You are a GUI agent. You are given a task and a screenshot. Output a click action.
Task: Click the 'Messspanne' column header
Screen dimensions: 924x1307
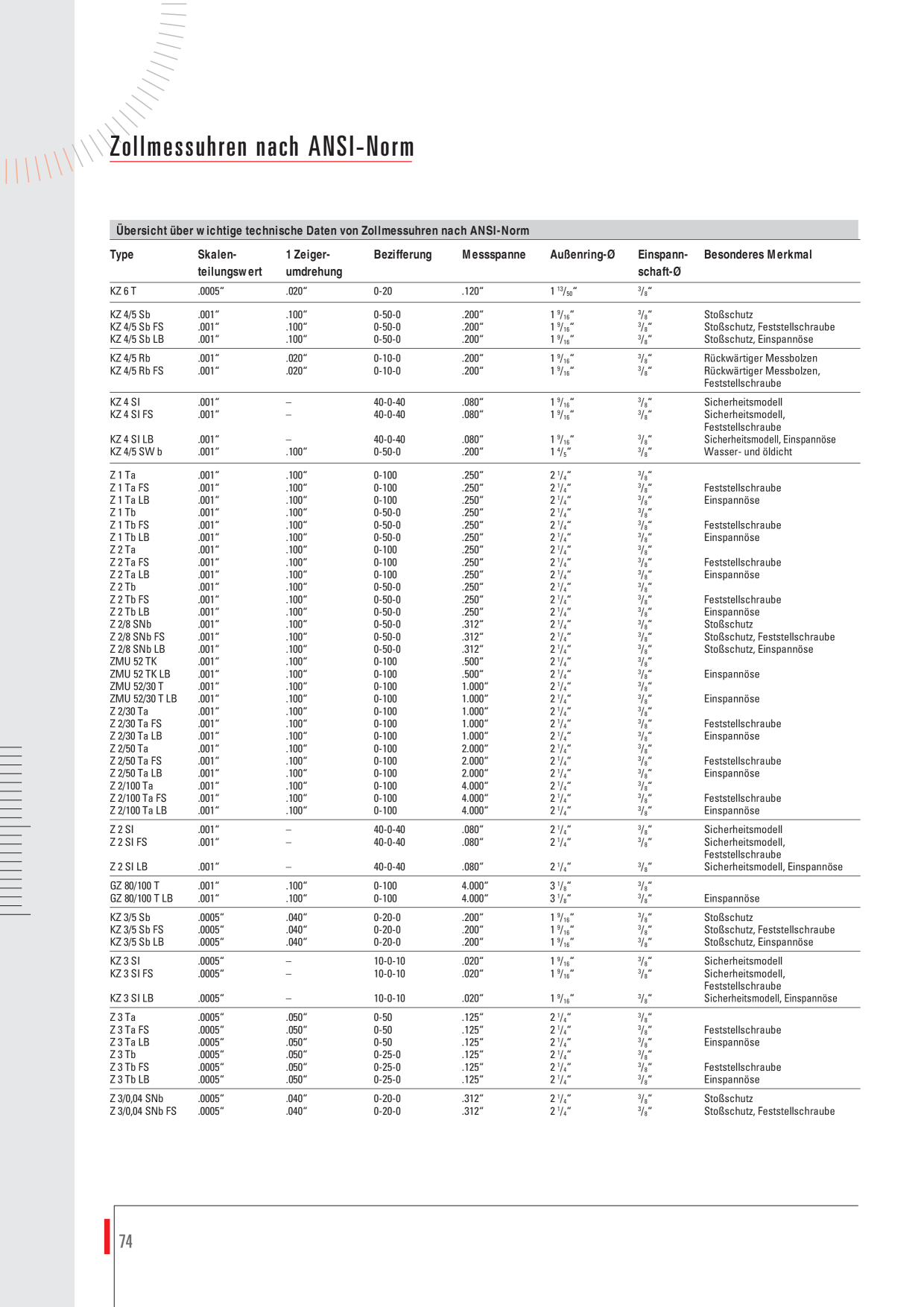click(493, 255)
